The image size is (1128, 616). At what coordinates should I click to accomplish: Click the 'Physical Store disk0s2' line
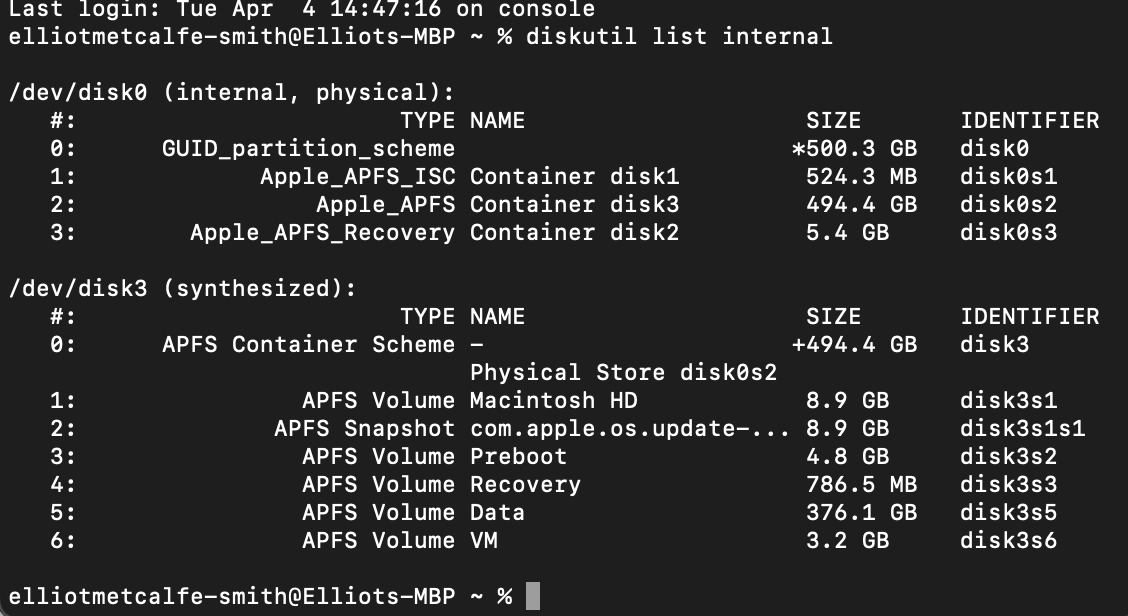[623, 373]
